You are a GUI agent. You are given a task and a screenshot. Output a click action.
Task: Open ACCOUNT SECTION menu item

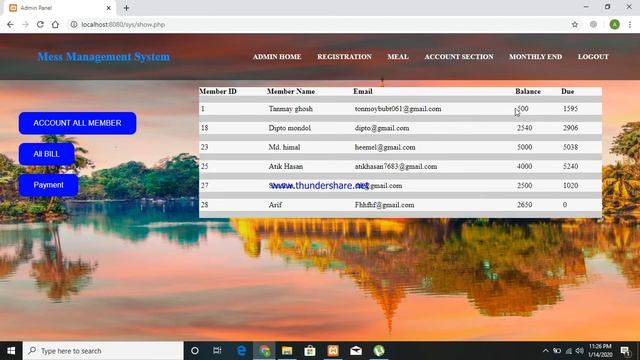coord(459,57)
